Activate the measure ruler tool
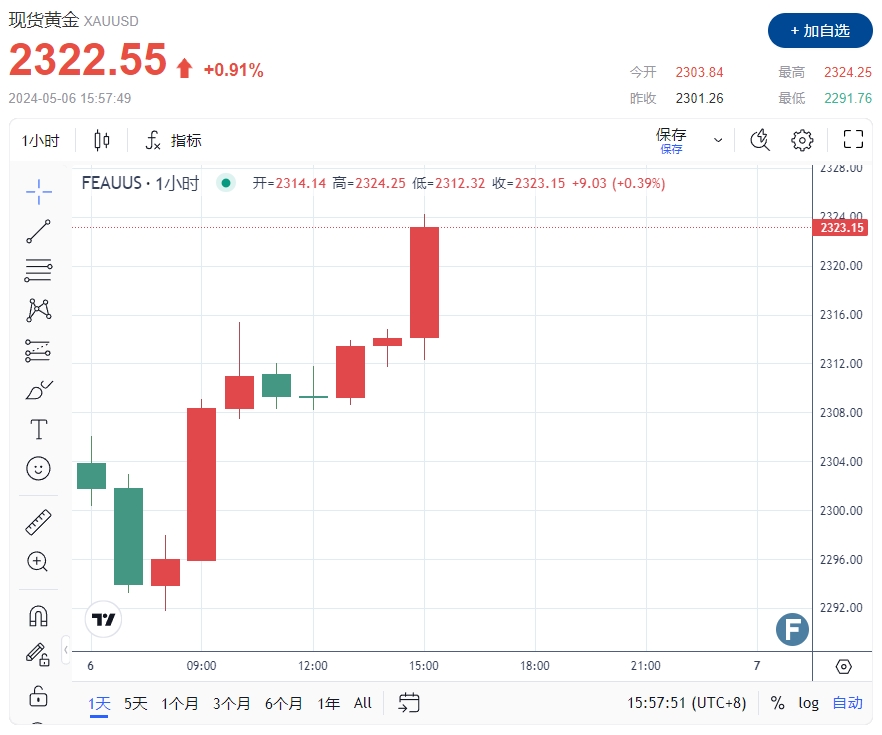The height and width of the screenshot is (735, 882). pos(38,521)
